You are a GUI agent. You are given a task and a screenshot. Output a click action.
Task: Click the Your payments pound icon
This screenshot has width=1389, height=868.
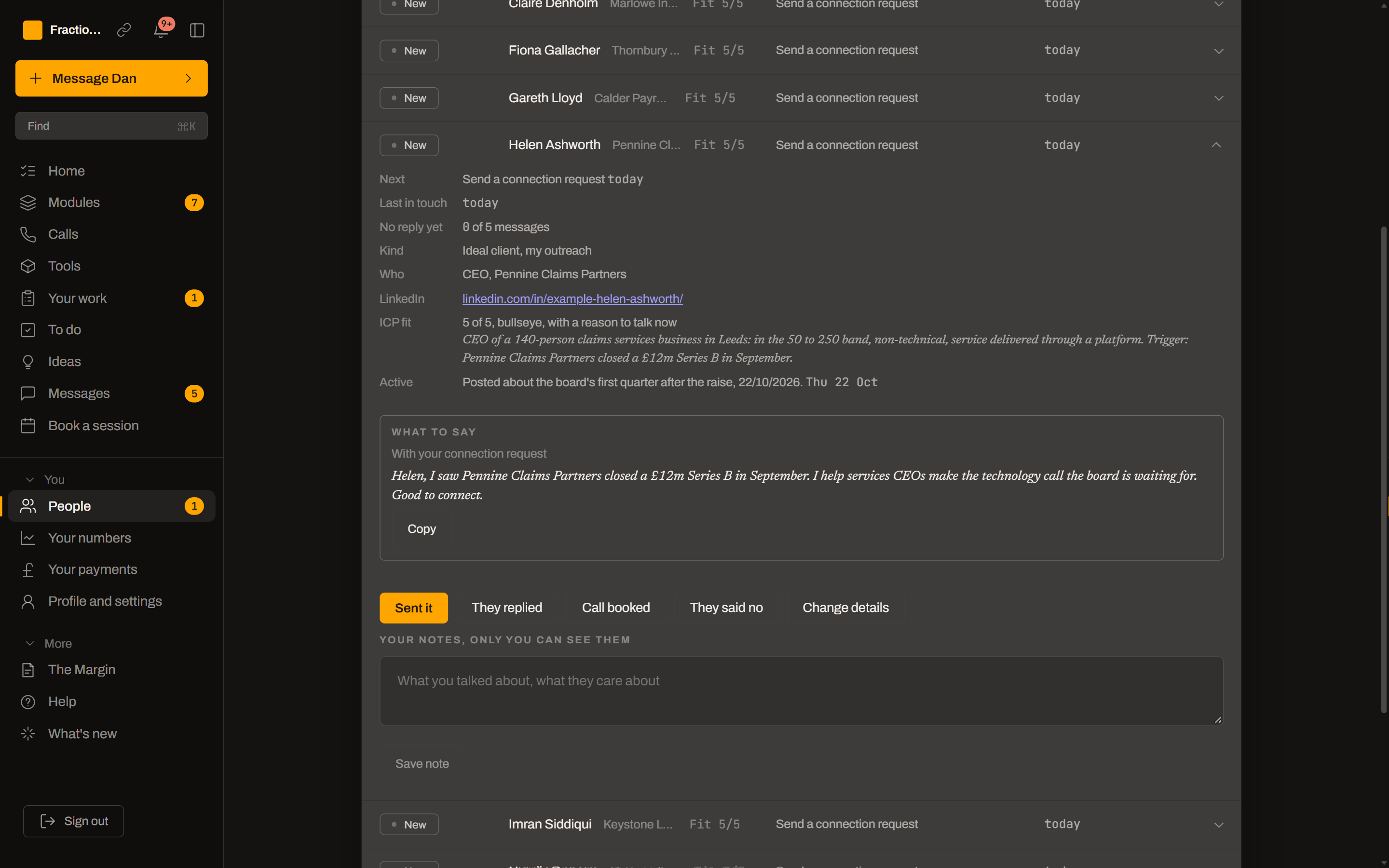point(28,570)
